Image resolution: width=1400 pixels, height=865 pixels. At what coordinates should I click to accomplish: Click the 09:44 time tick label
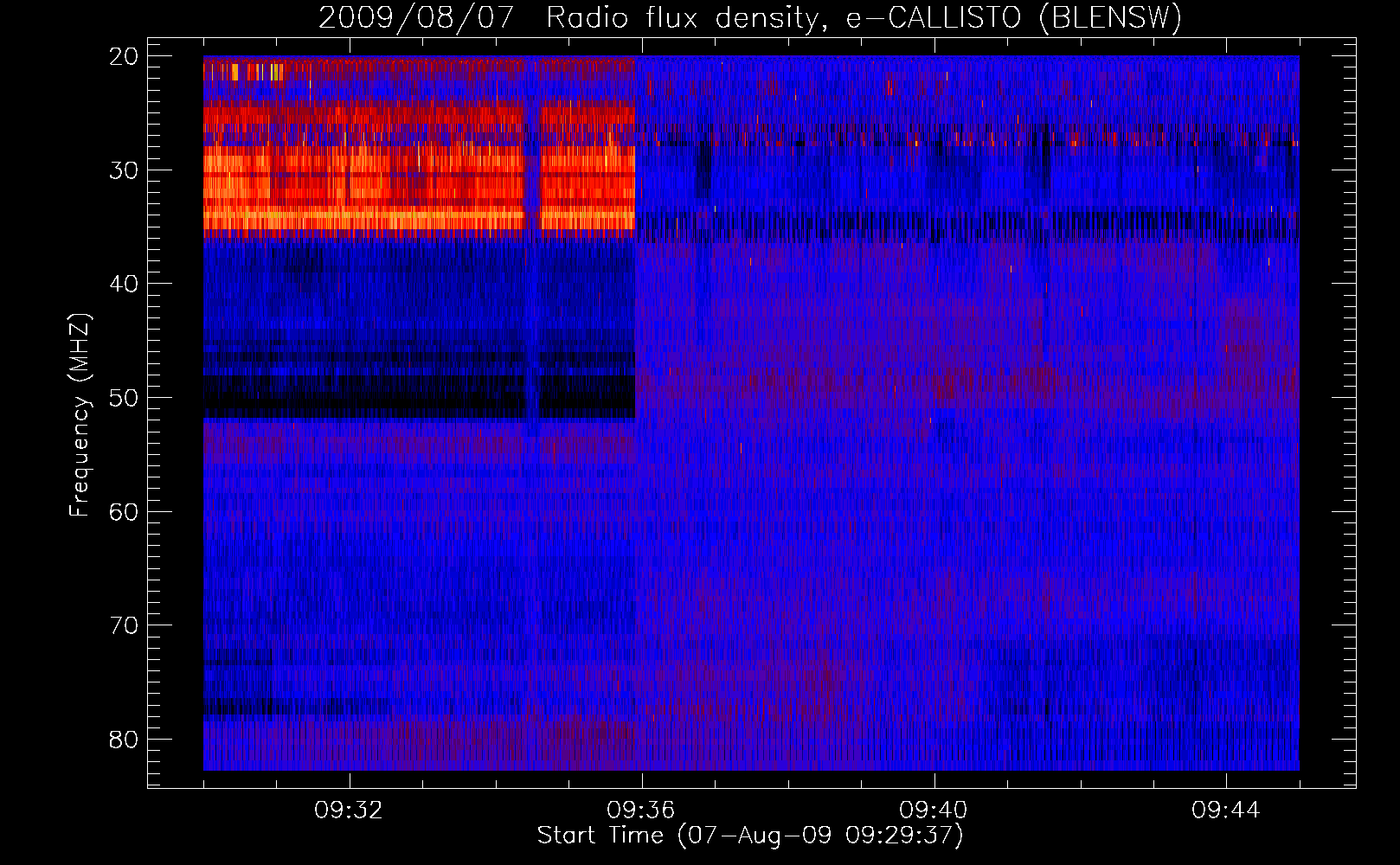1226,811
